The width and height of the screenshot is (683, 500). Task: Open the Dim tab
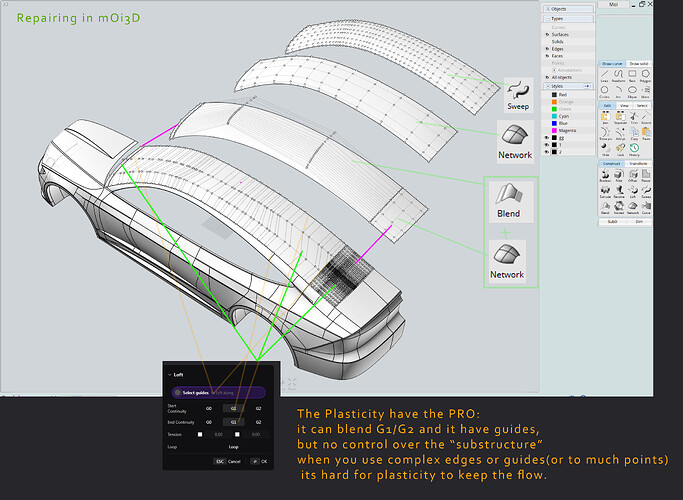(639, 222)
